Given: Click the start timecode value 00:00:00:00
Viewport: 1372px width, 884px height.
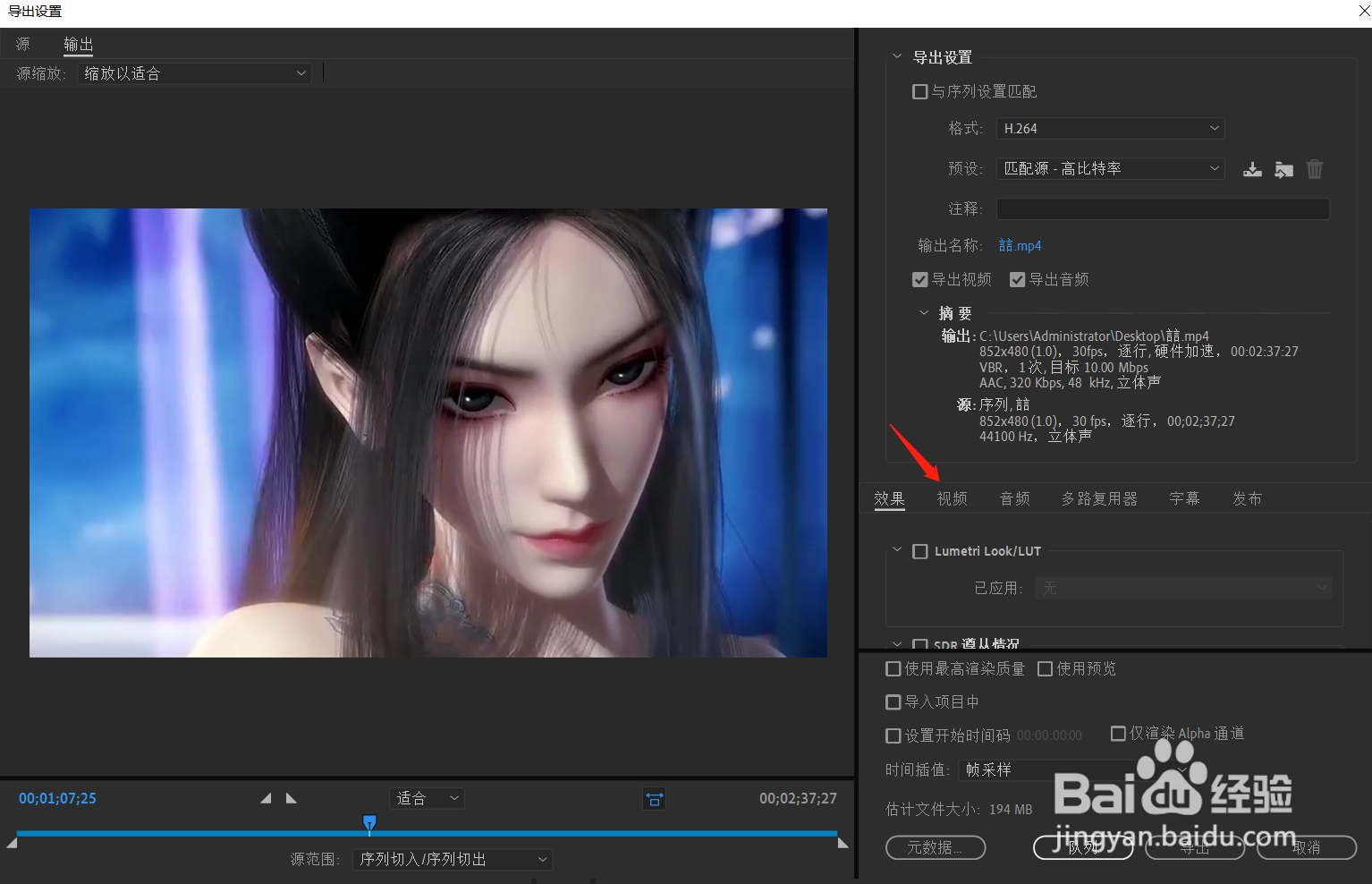Looking at the screenshot, I should [1049, 735].
